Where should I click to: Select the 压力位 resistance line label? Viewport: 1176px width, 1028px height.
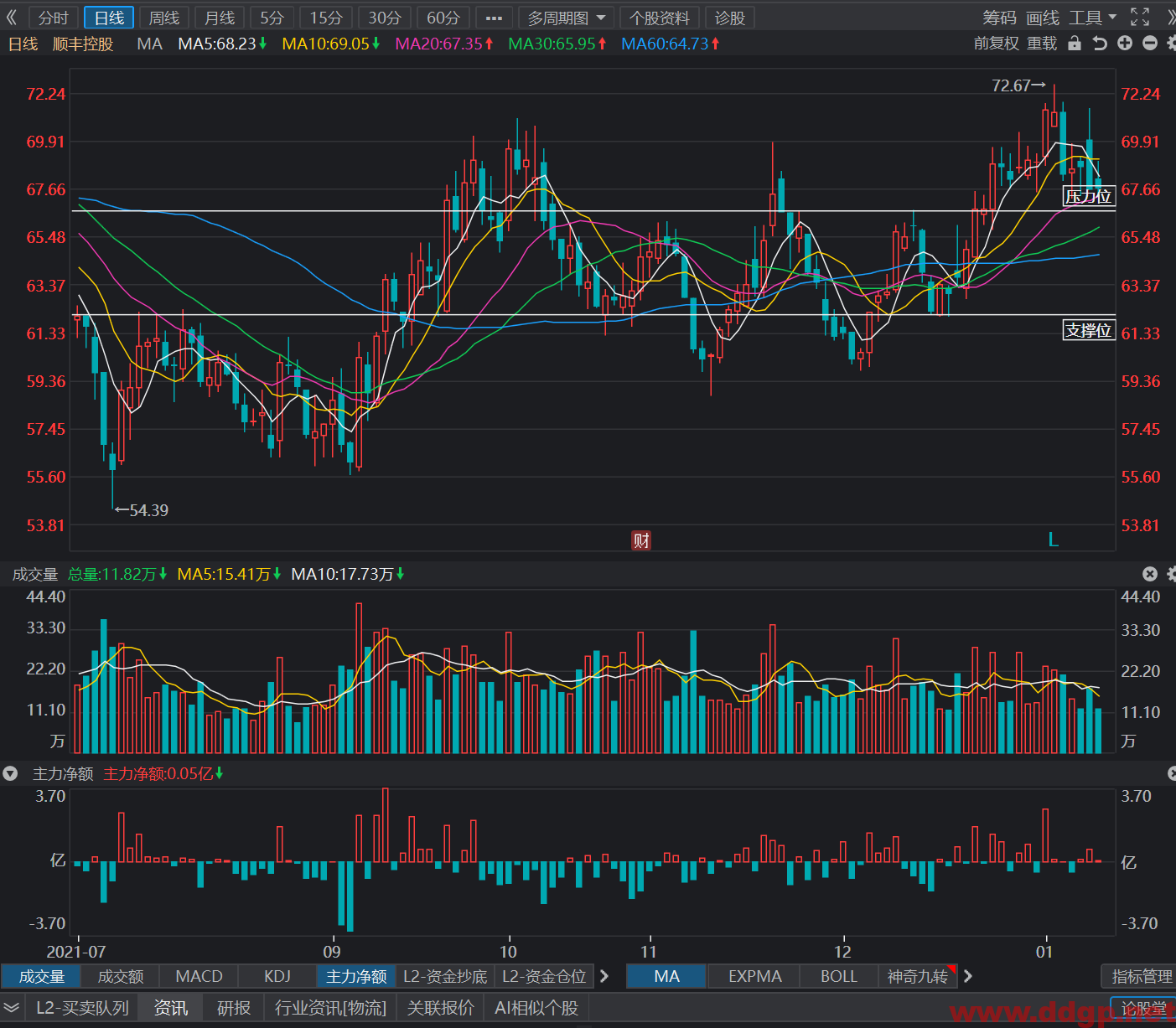click(1088, 196)
